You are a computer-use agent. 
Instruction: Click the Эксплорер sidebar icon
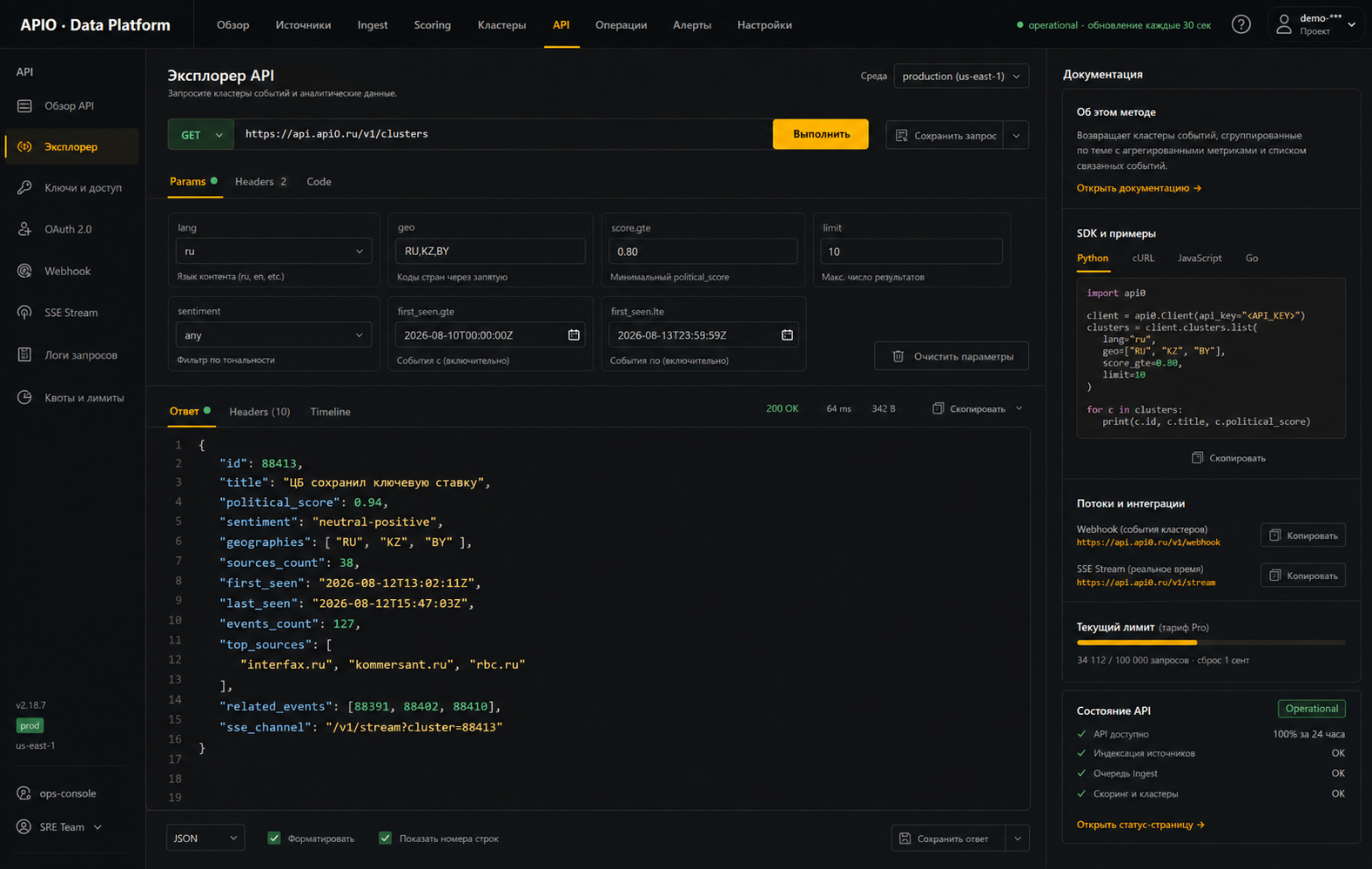(x=24, y=147)
